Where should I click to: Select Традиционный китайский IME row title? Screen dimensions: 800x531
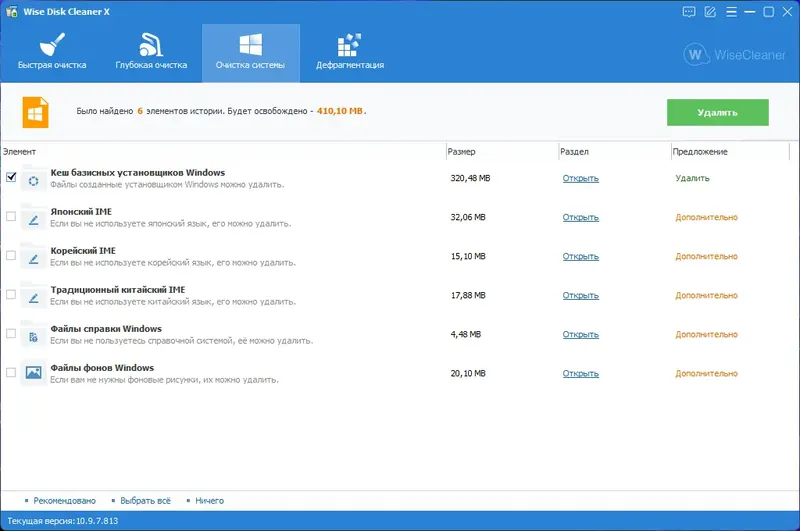tap(118, 290)
